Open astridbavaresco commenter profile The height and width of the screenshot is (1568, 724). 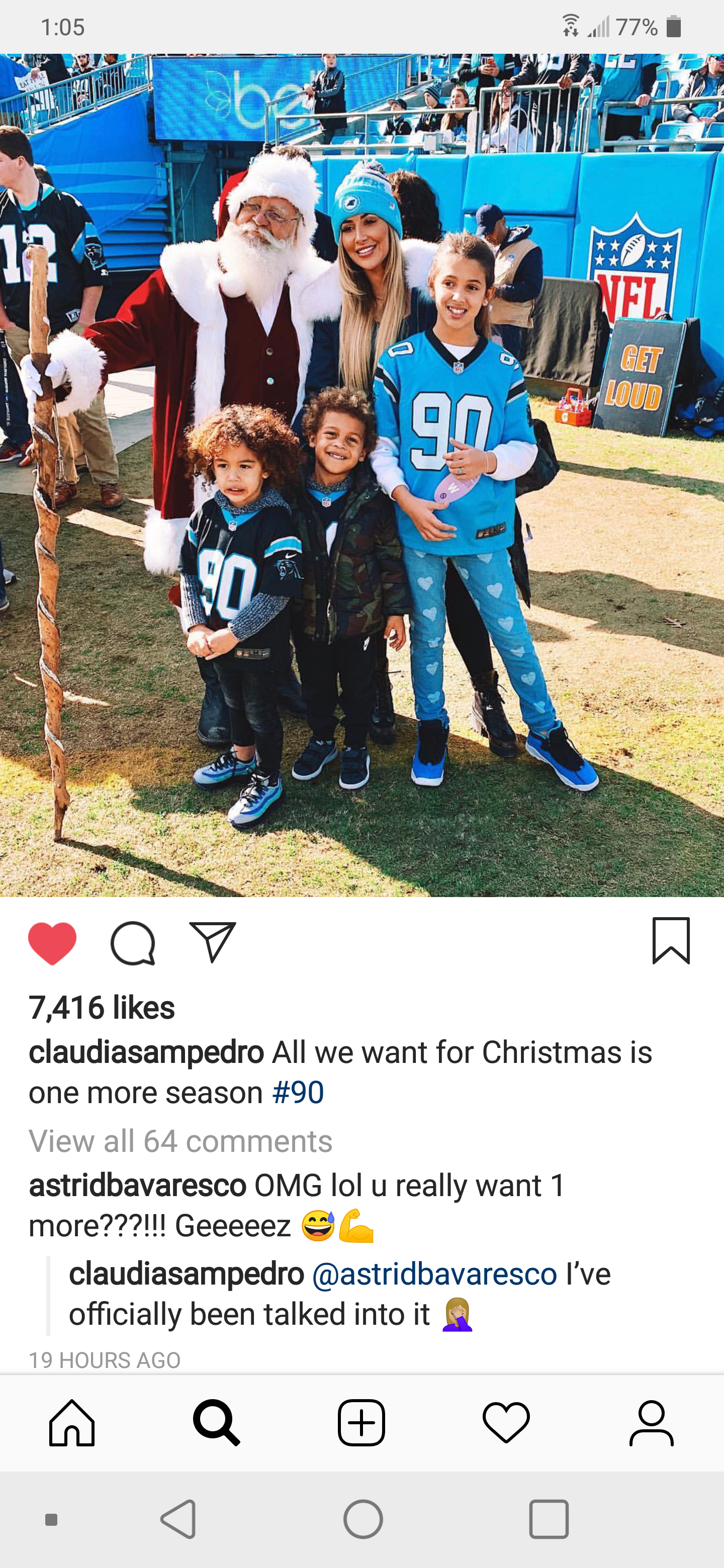[x=138, y=1186]
